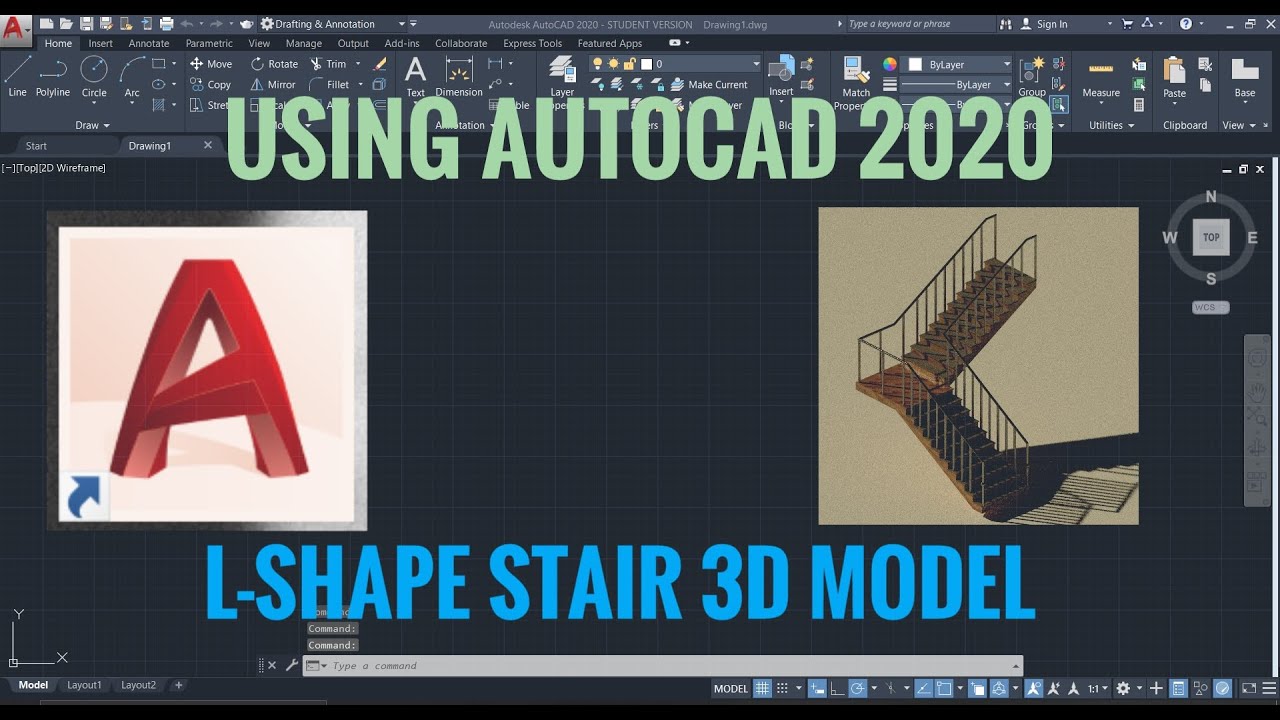Open the annotation scale 1:1 dropdown
The width and height of the screenshot is (1280, 720).
tap(1097, 688)
